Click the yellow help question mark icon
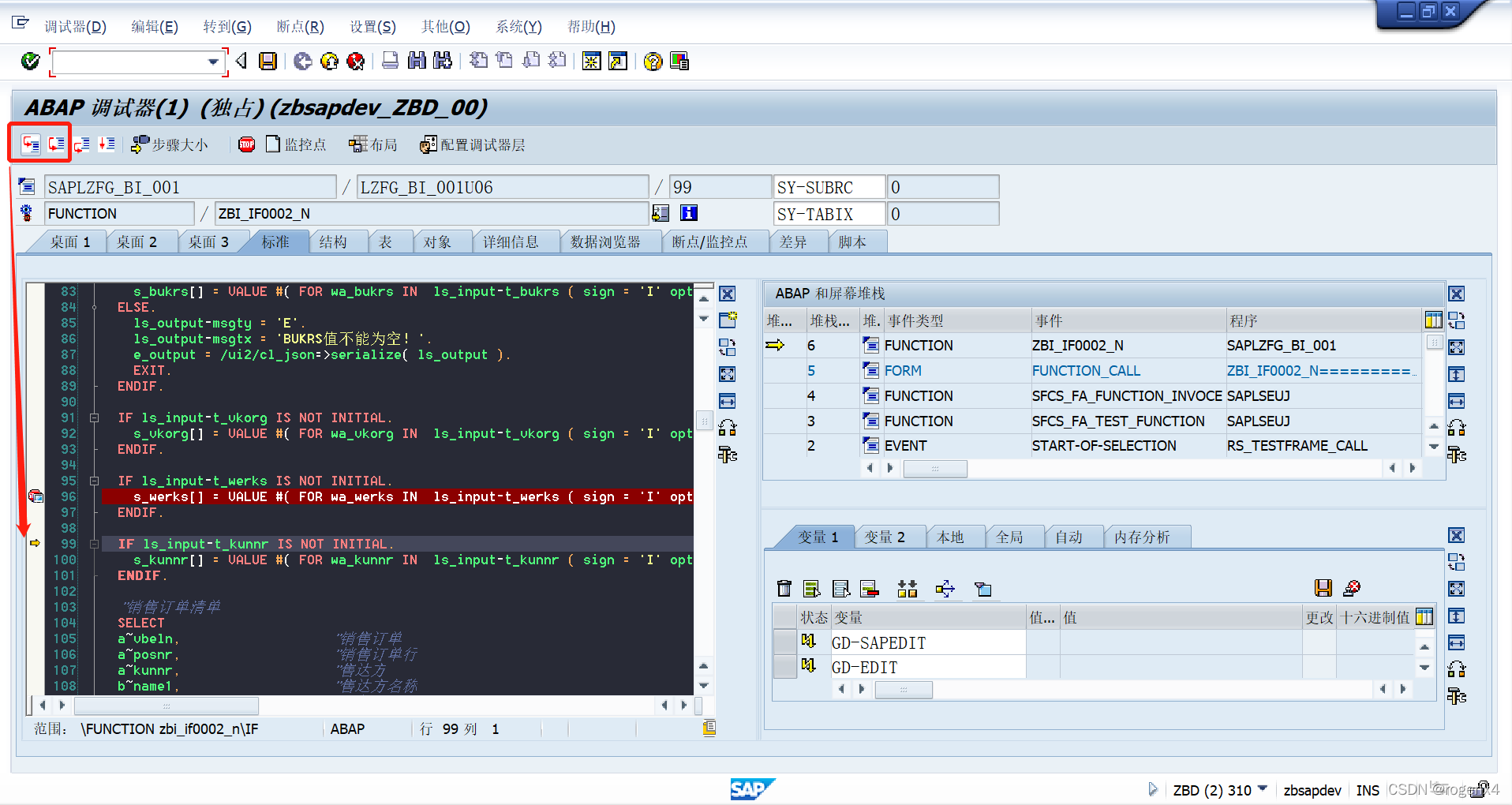The width and height of the screenshot is (1512, 805). point(653,61)
